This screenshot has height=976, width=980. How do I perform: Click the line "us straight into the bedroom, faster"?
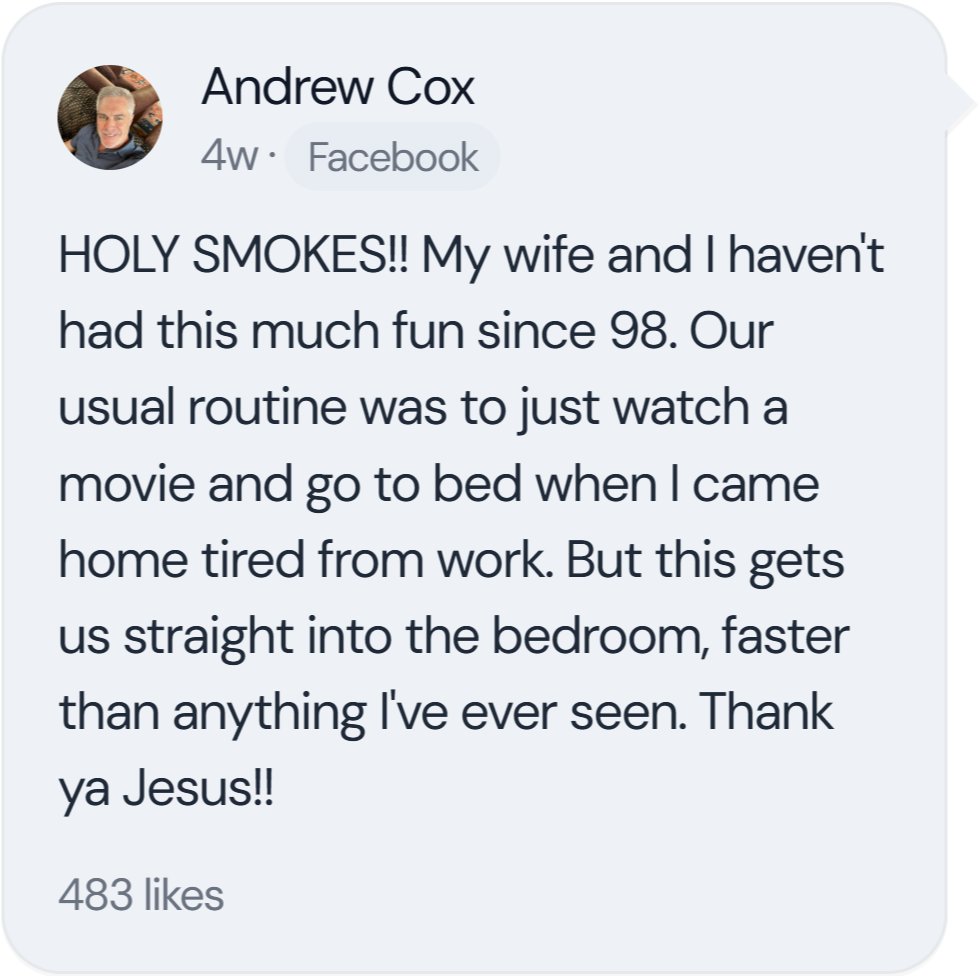point(455,636)
